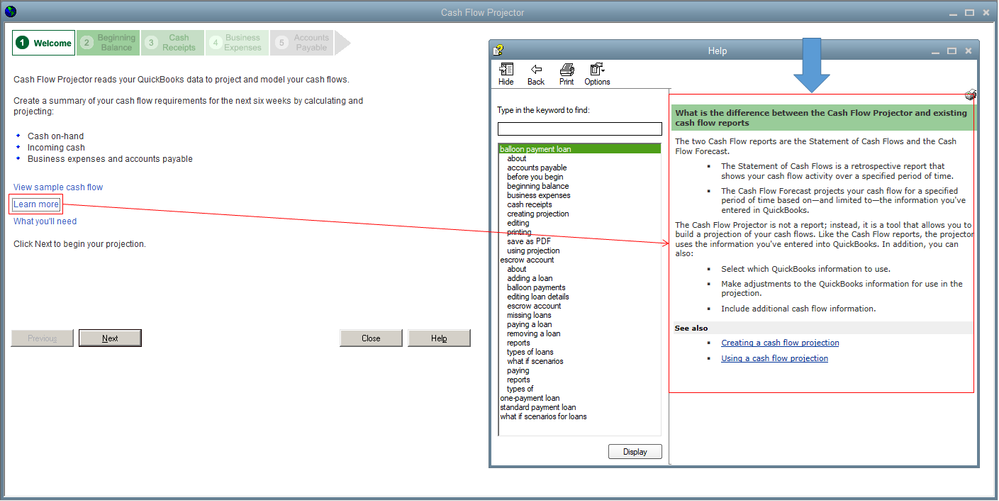Select 'balloon payments' in keyword list

pos(536,287)
